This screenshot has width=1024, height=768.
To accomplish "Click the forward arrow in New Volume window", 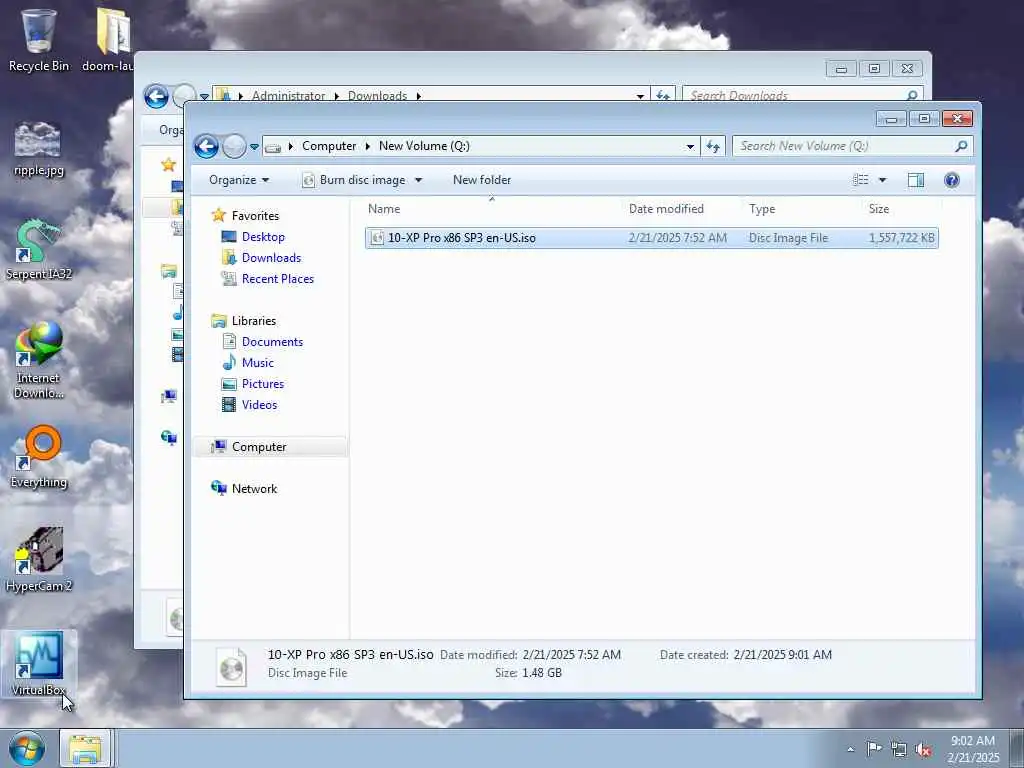I will coord(234,146).
